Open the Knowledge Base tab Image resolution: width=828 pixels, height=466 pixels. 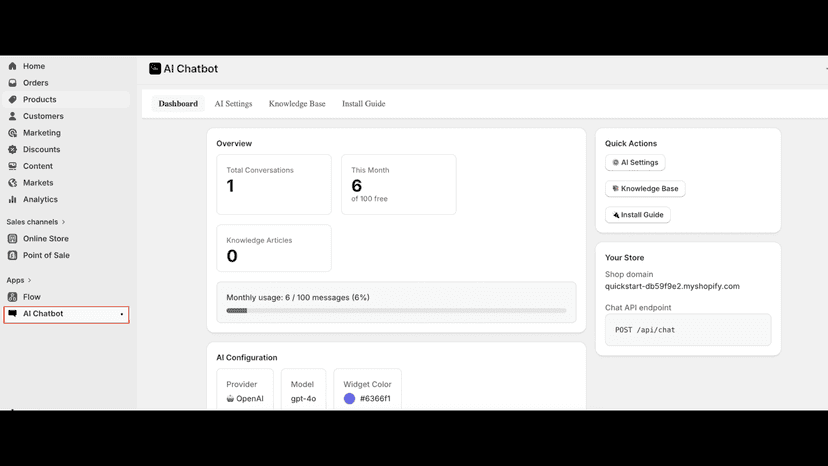pyautogui.click(x=297, y=104)
